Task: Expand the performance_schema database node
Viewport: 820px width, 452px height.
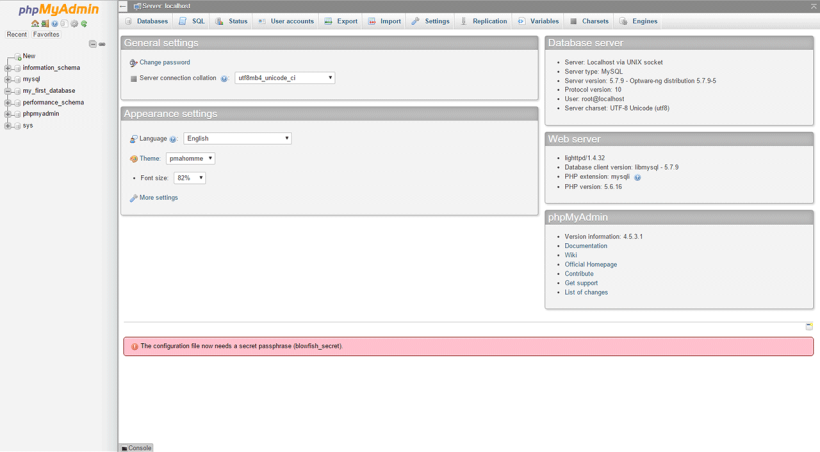Action: (x=8, y=103)
